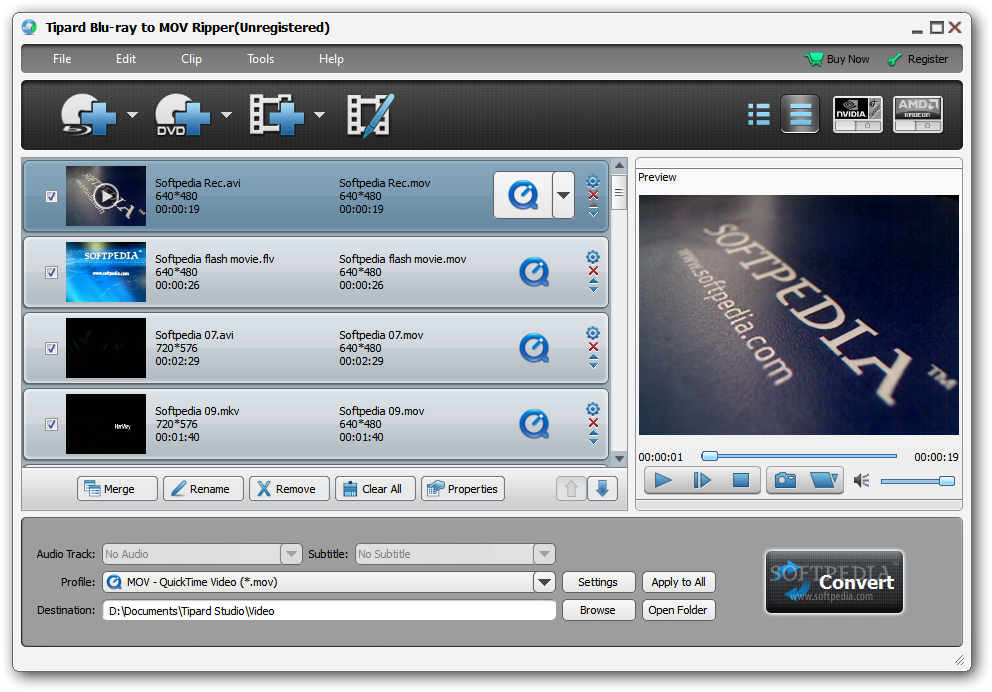The height and width of the screenshot is (692, 992).
Task: Stop the preview playback
Action: [740, 480]
